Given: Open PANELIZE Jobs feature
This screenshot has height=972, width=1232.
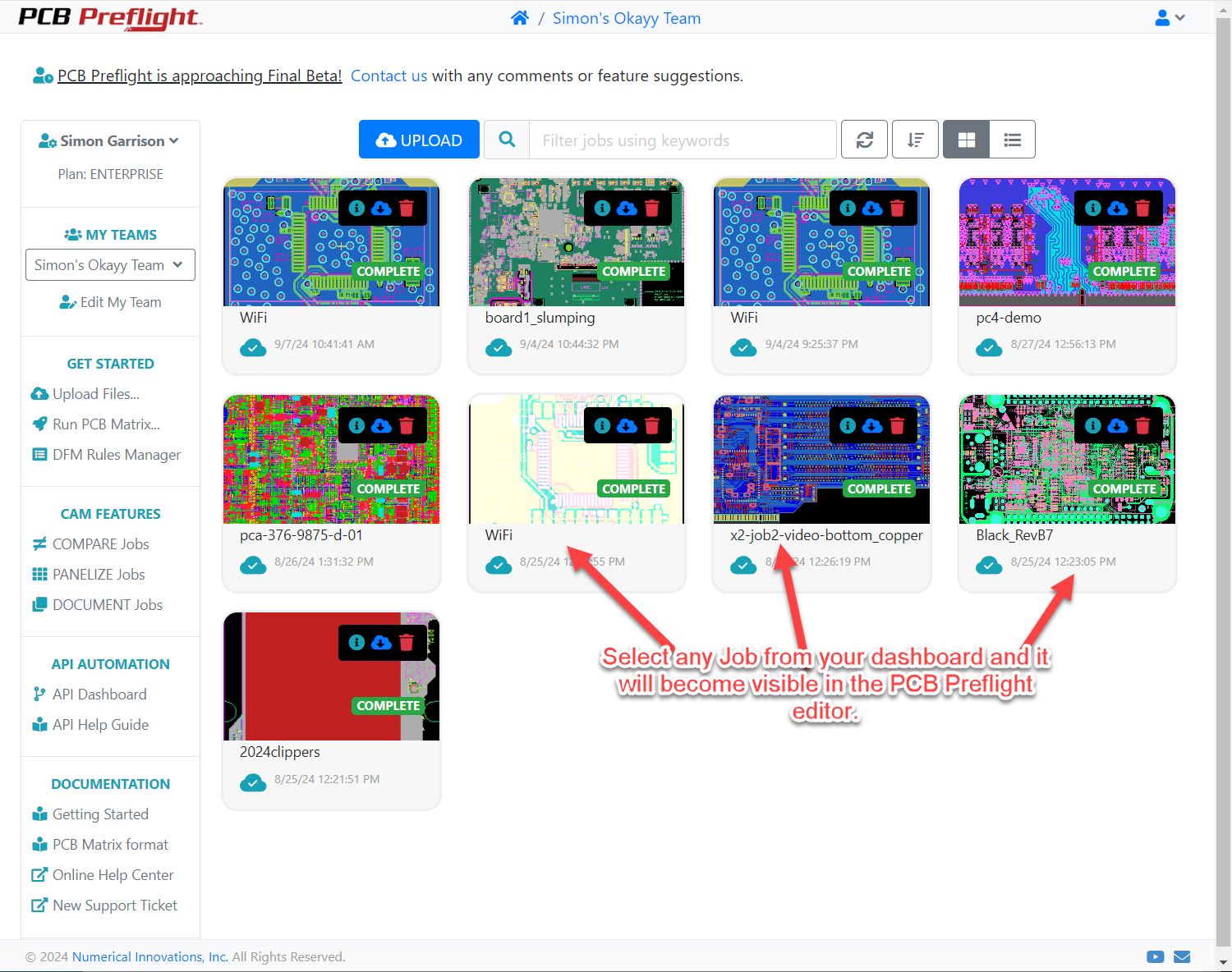Looking at the screenshot, I should [89, 575].
